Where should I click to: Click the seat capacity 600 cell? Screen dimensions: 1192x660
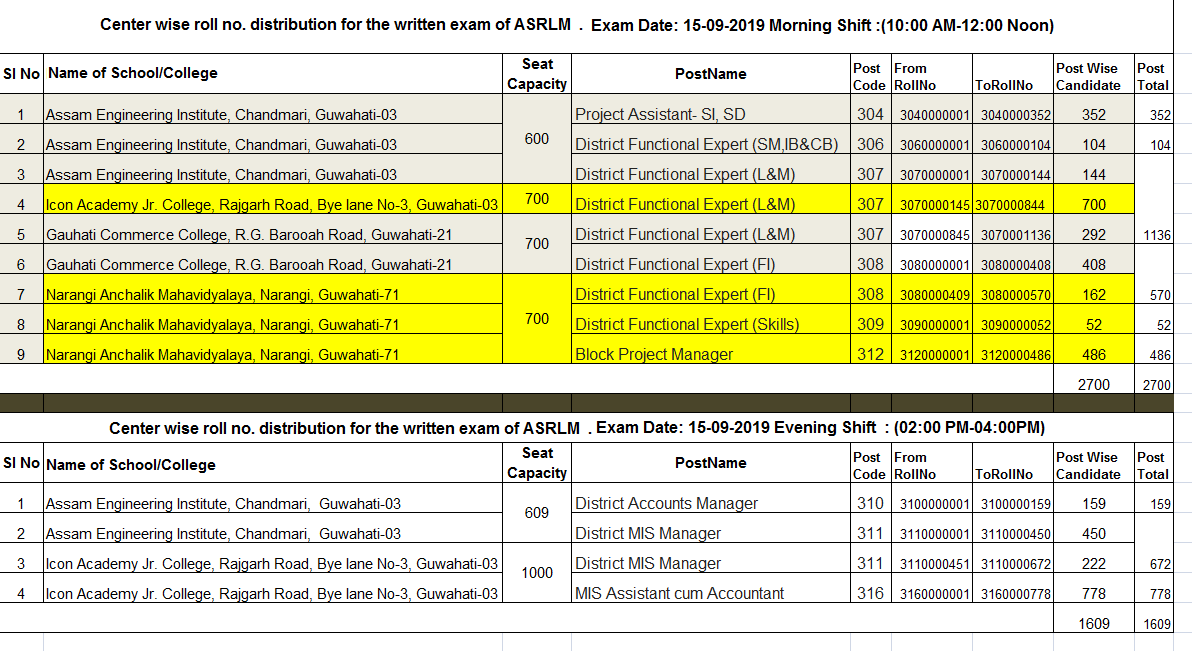tap(537, 138)
